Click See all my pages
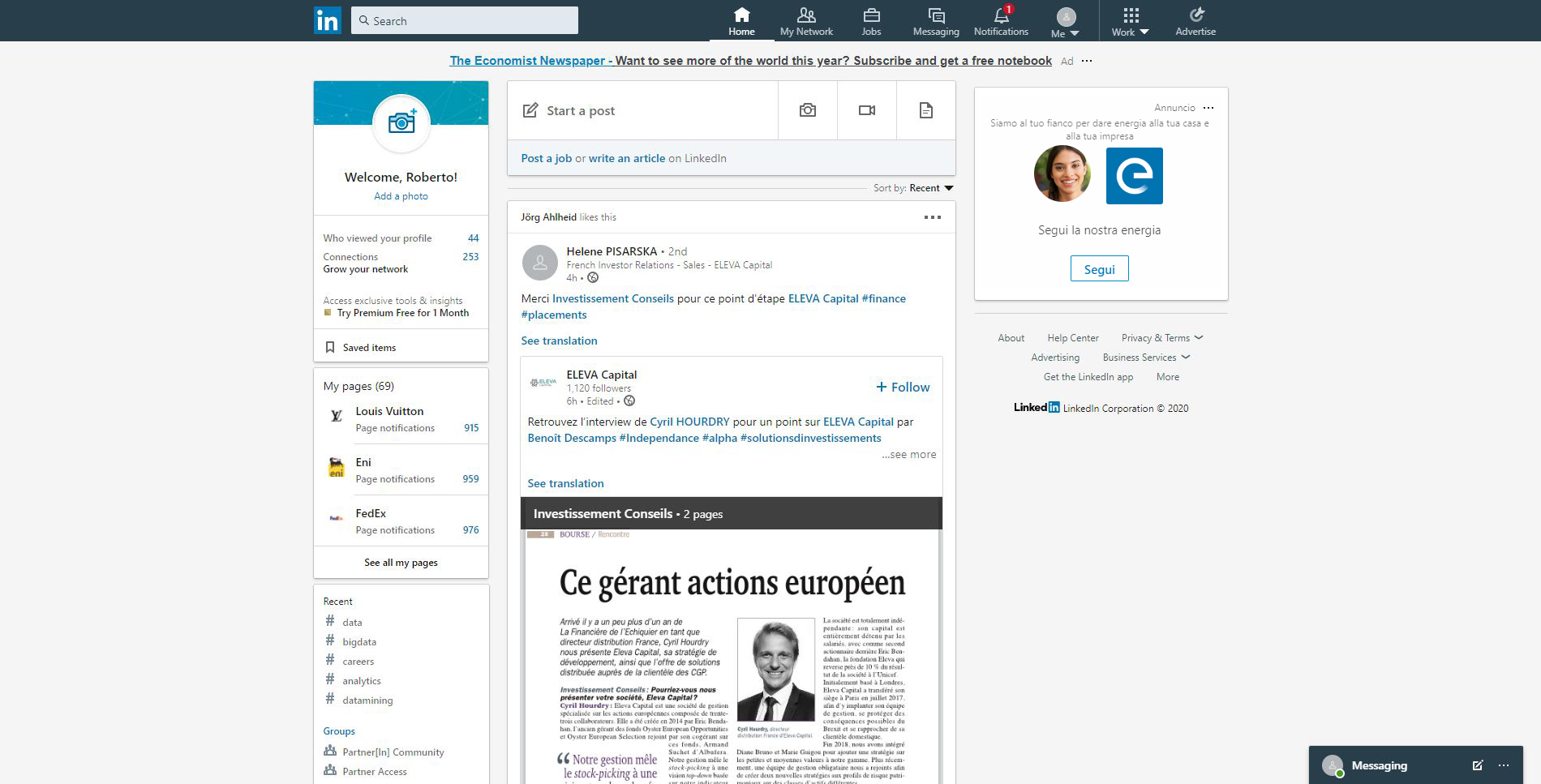 pyautogui.click(x=401, y=563)
